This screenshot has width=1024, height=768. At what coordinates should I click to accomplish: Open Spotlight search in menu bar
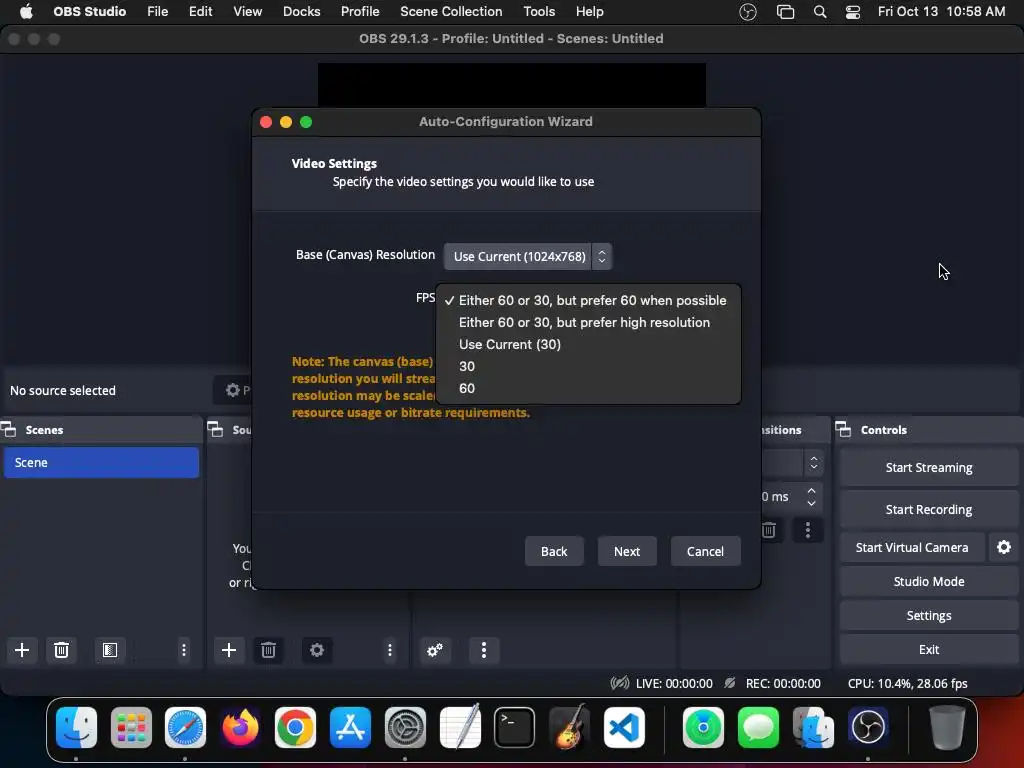pyautogui.click(x=820, y=12)
